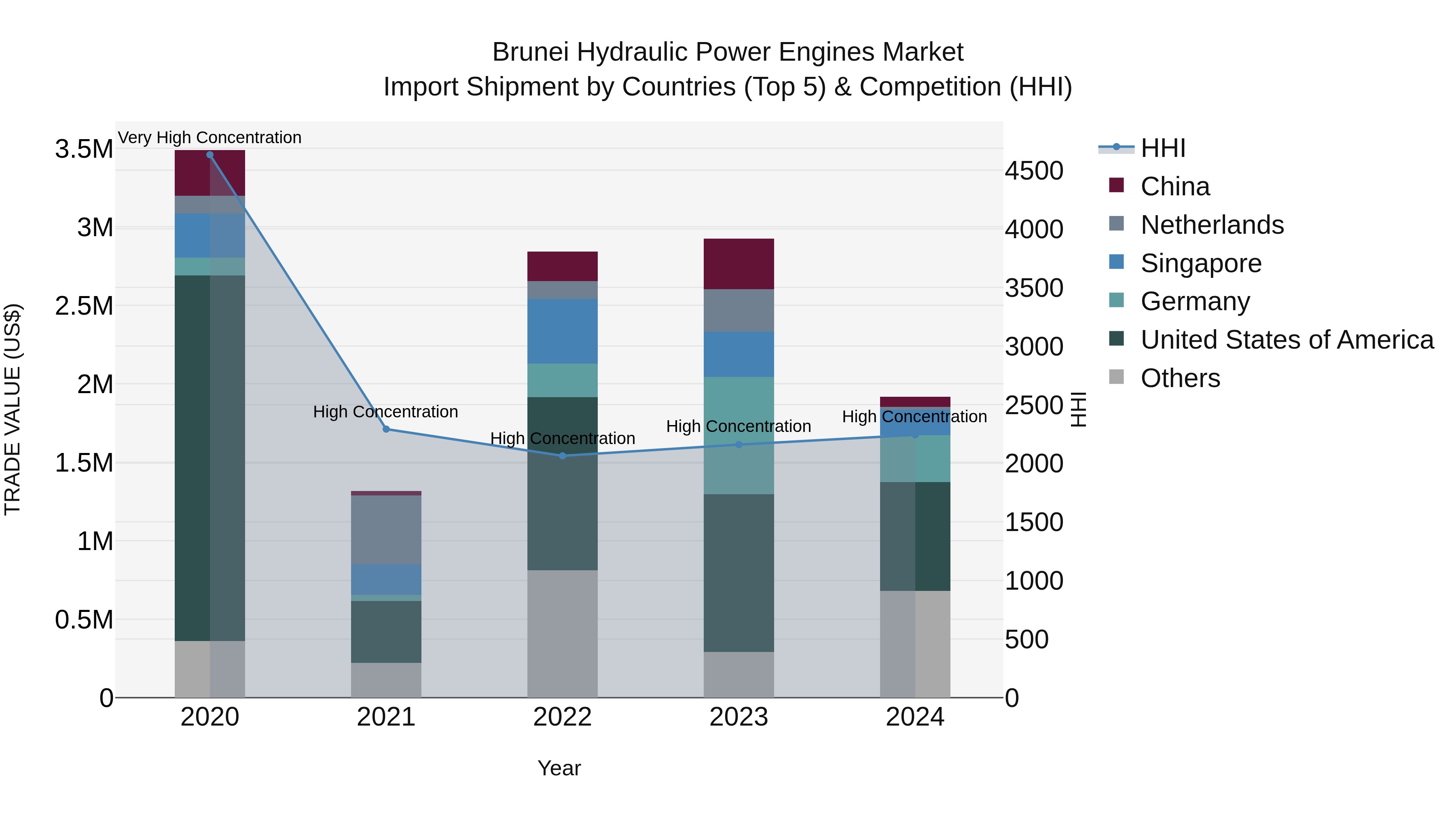
Task: Toggle the HHI legend entry
Action: (1142, 148)
